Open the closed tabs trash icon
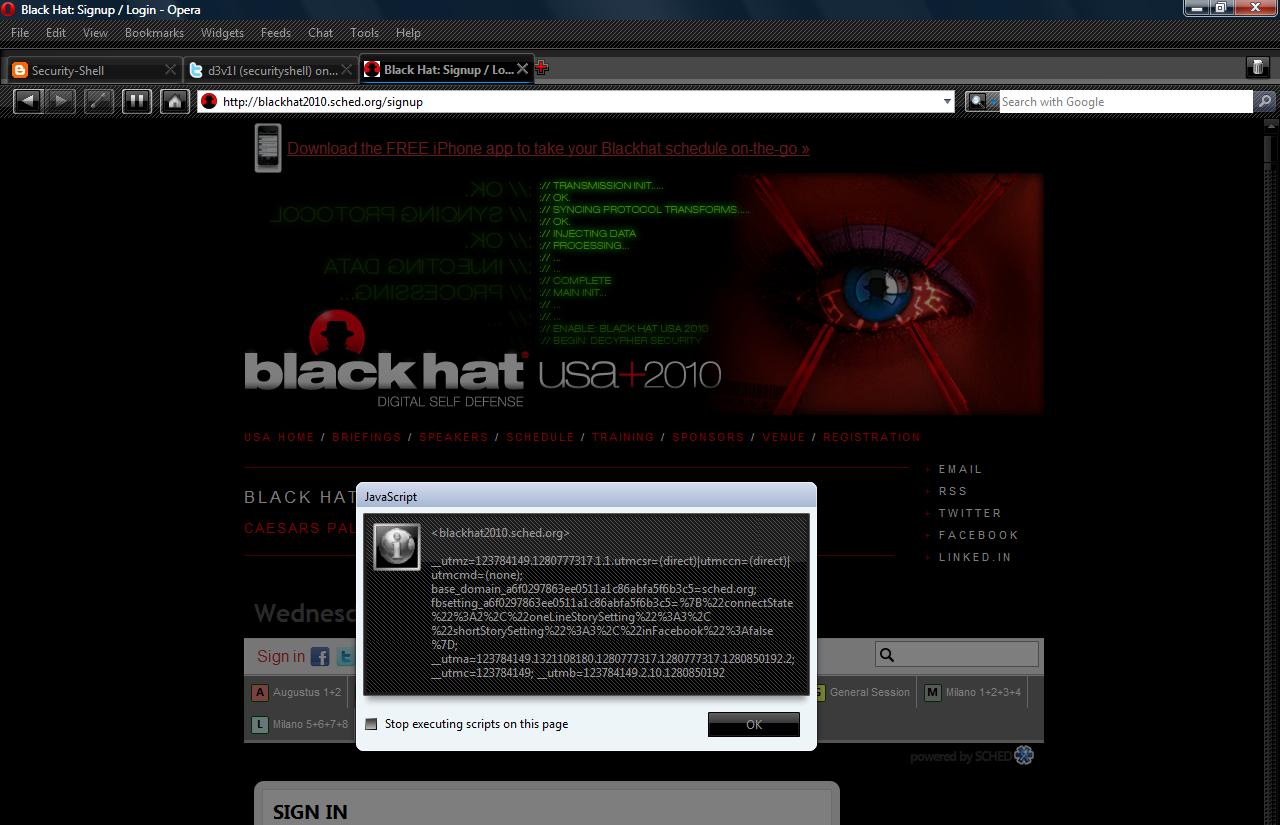This screenshot has height=825, width=1280. tap(1257, 67)
